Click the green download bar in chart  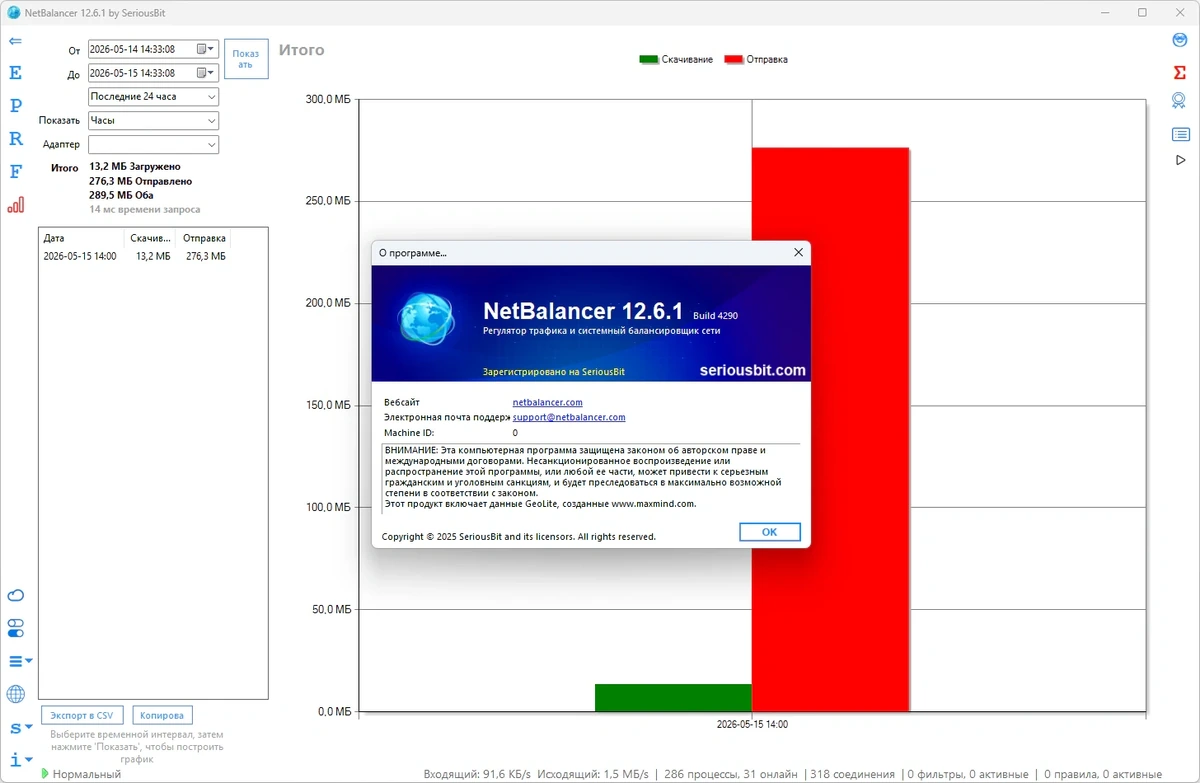(673, 698)
